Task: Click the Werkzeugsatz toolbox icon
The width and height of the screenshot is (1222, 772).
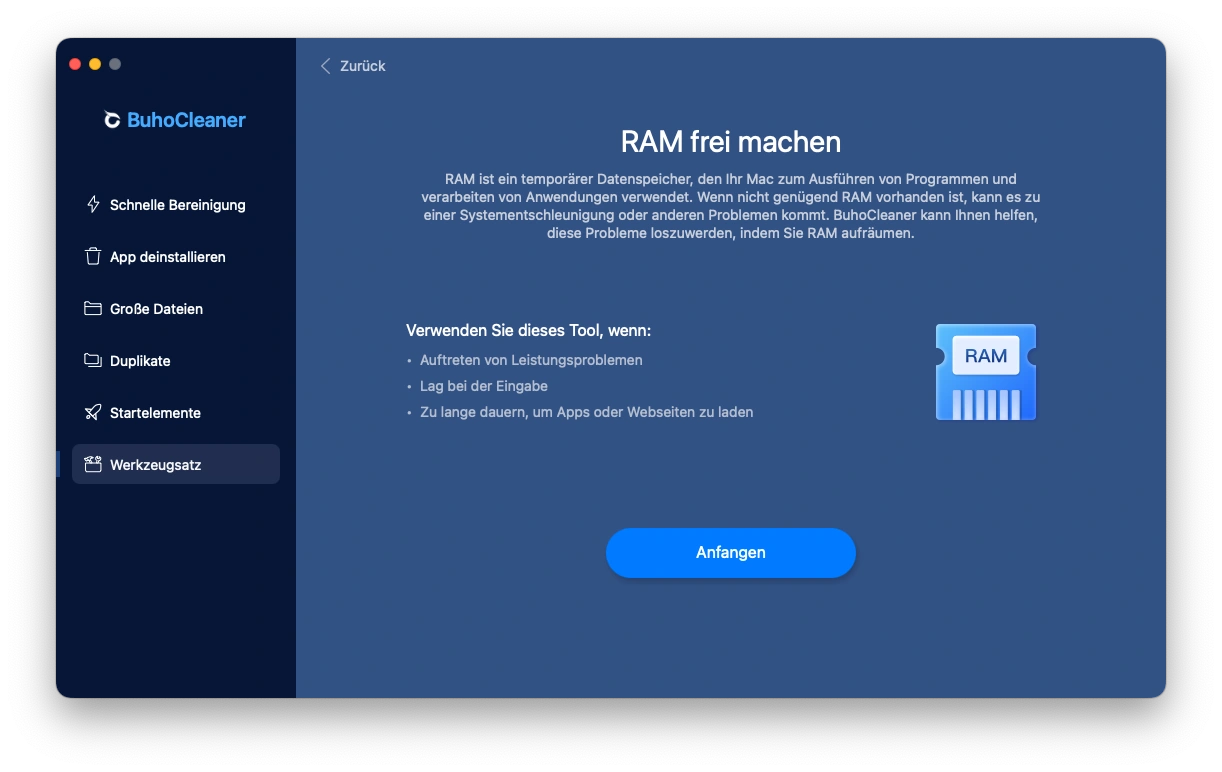Action: tap(93, 465)
